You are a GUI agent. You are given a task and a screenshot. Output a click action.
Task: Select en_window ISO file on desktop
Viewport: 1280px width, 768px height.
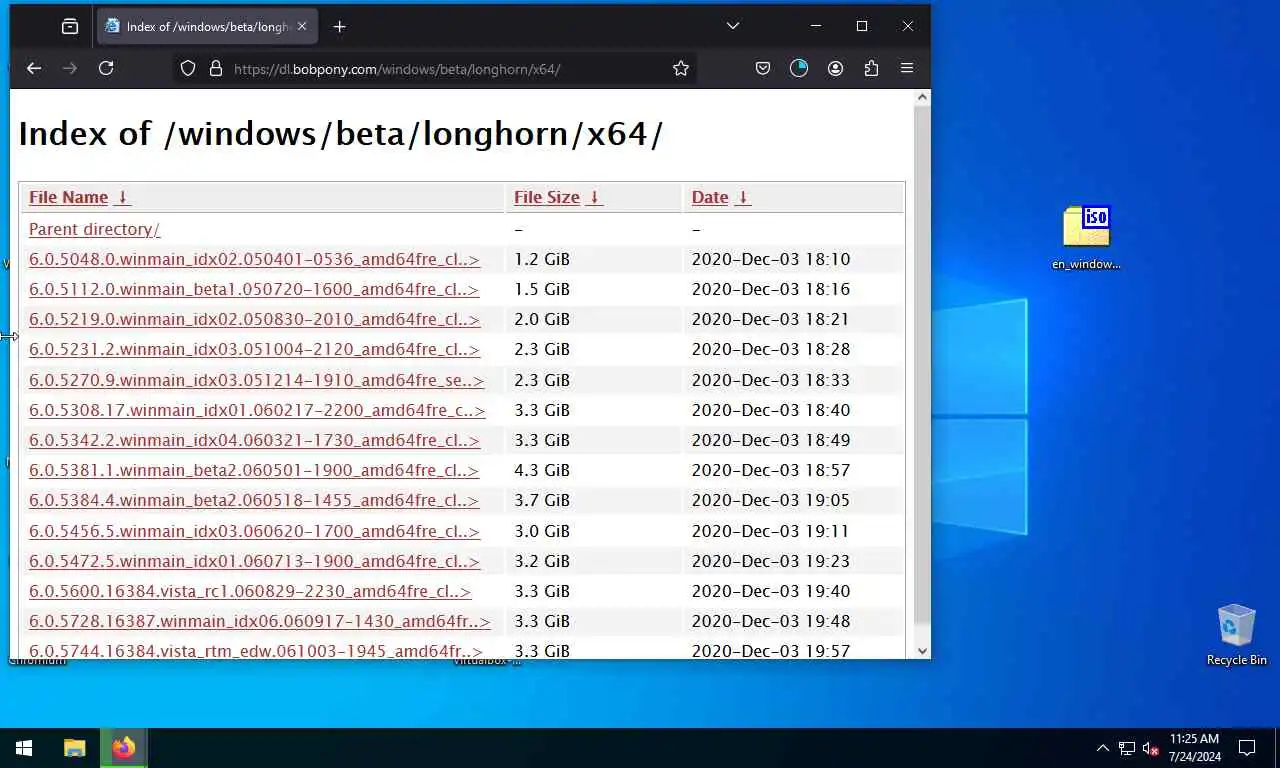(1086, 238)
